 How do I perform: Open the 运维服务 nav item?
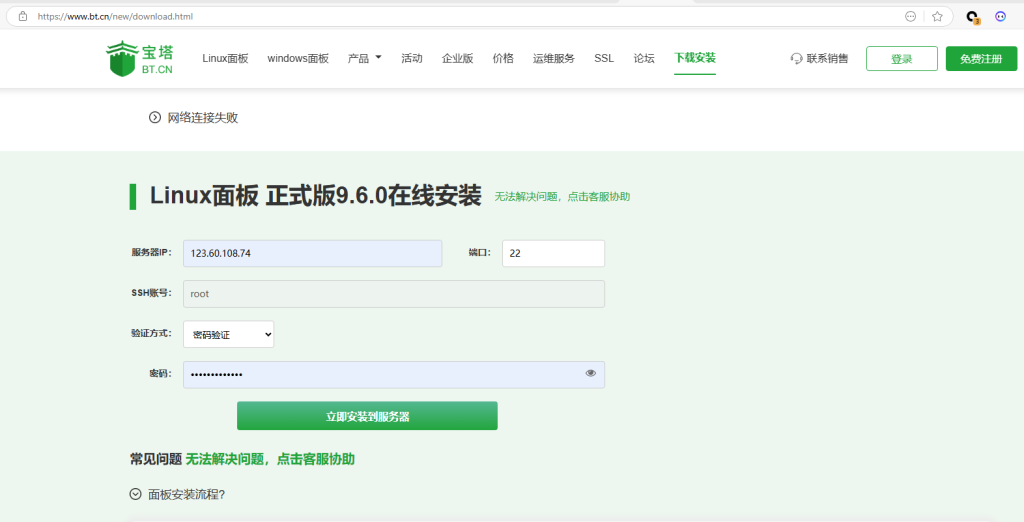554,58
